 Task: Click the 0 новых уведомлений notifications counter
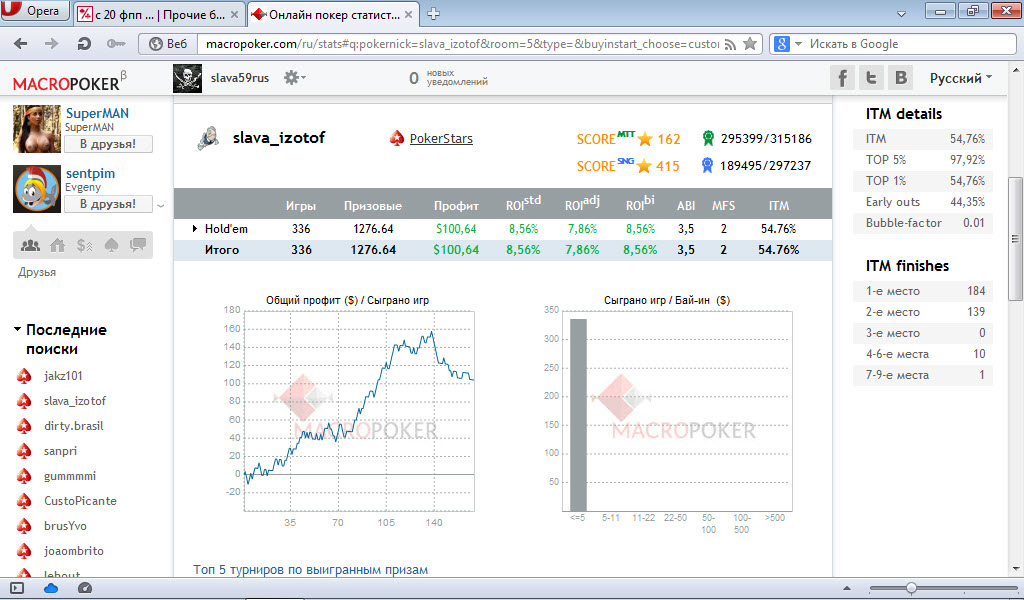pyautogui.click(x=448, y=78)
